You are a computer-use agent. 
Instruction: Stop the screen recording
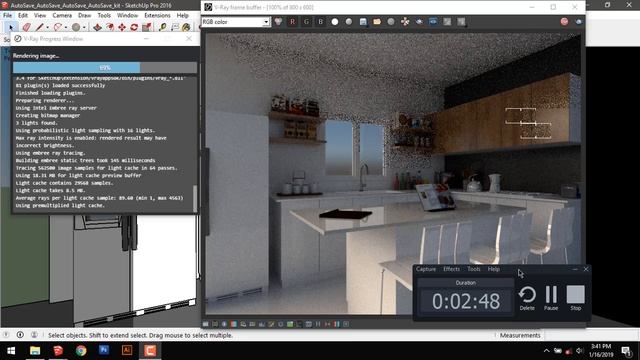click(x=576, y=298)
